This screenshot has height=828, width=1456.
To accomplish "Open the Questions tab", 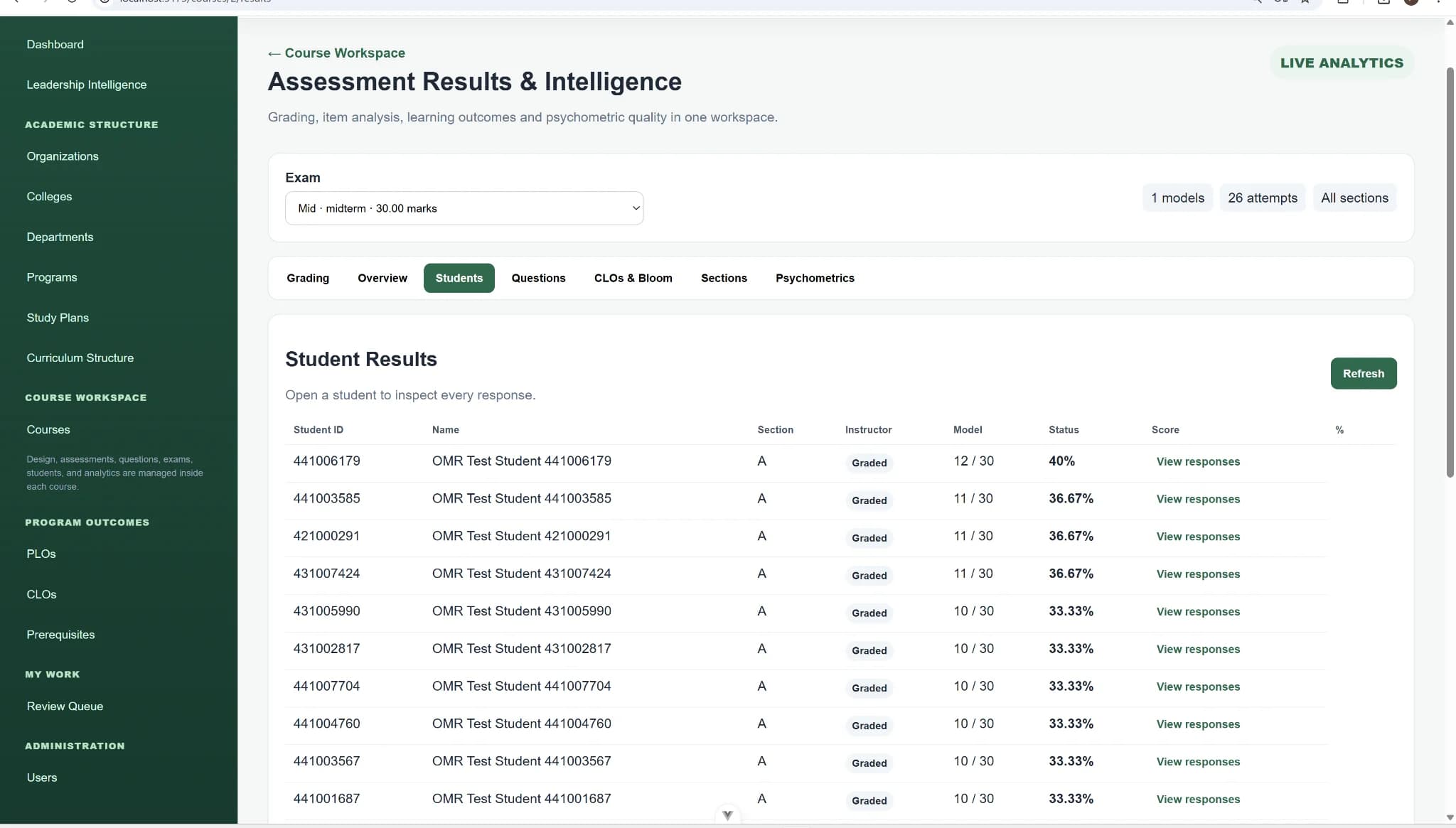I will click(x=538, y=278).
